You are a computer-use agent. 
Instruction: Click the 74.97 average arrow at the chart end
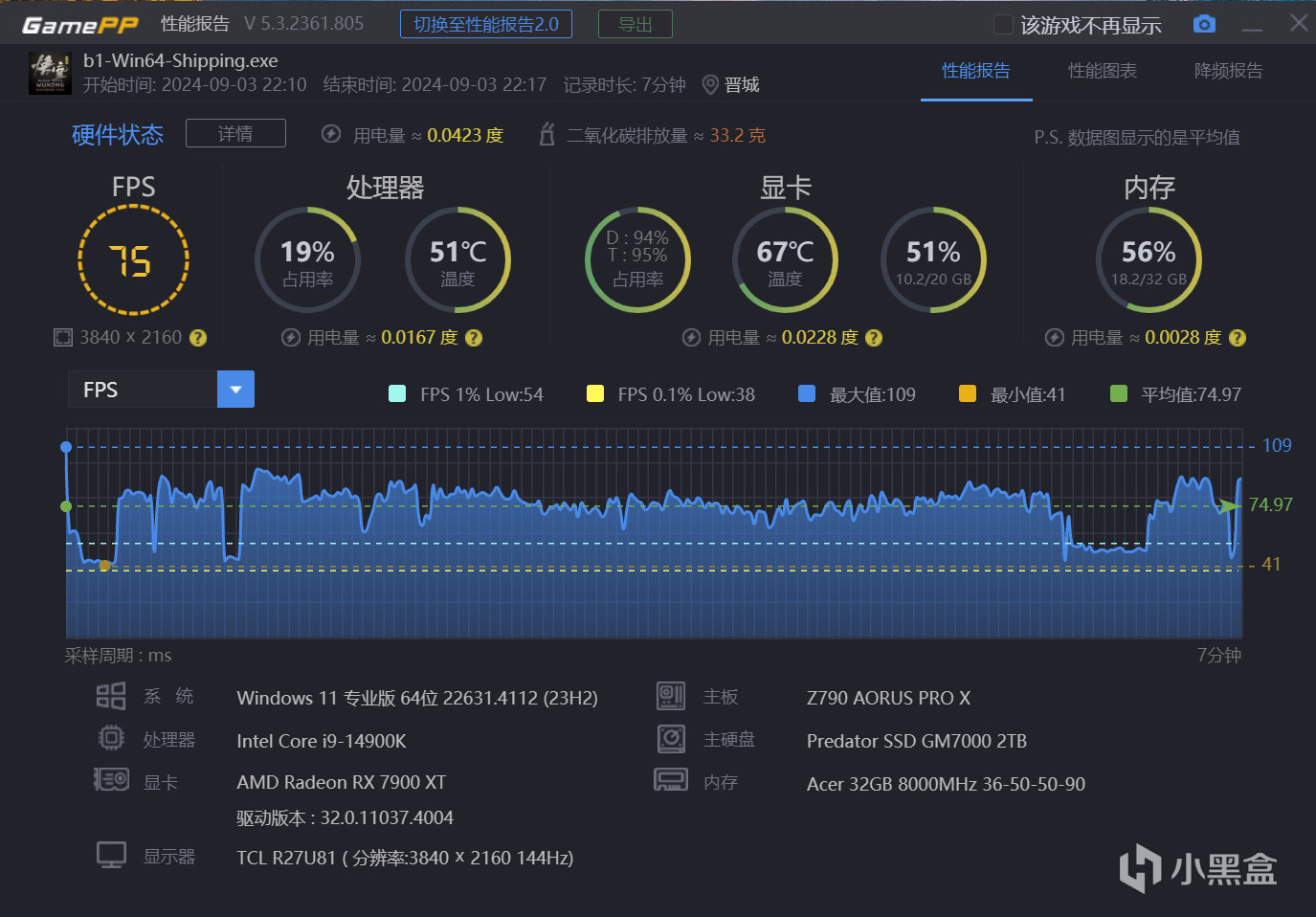1229,505
